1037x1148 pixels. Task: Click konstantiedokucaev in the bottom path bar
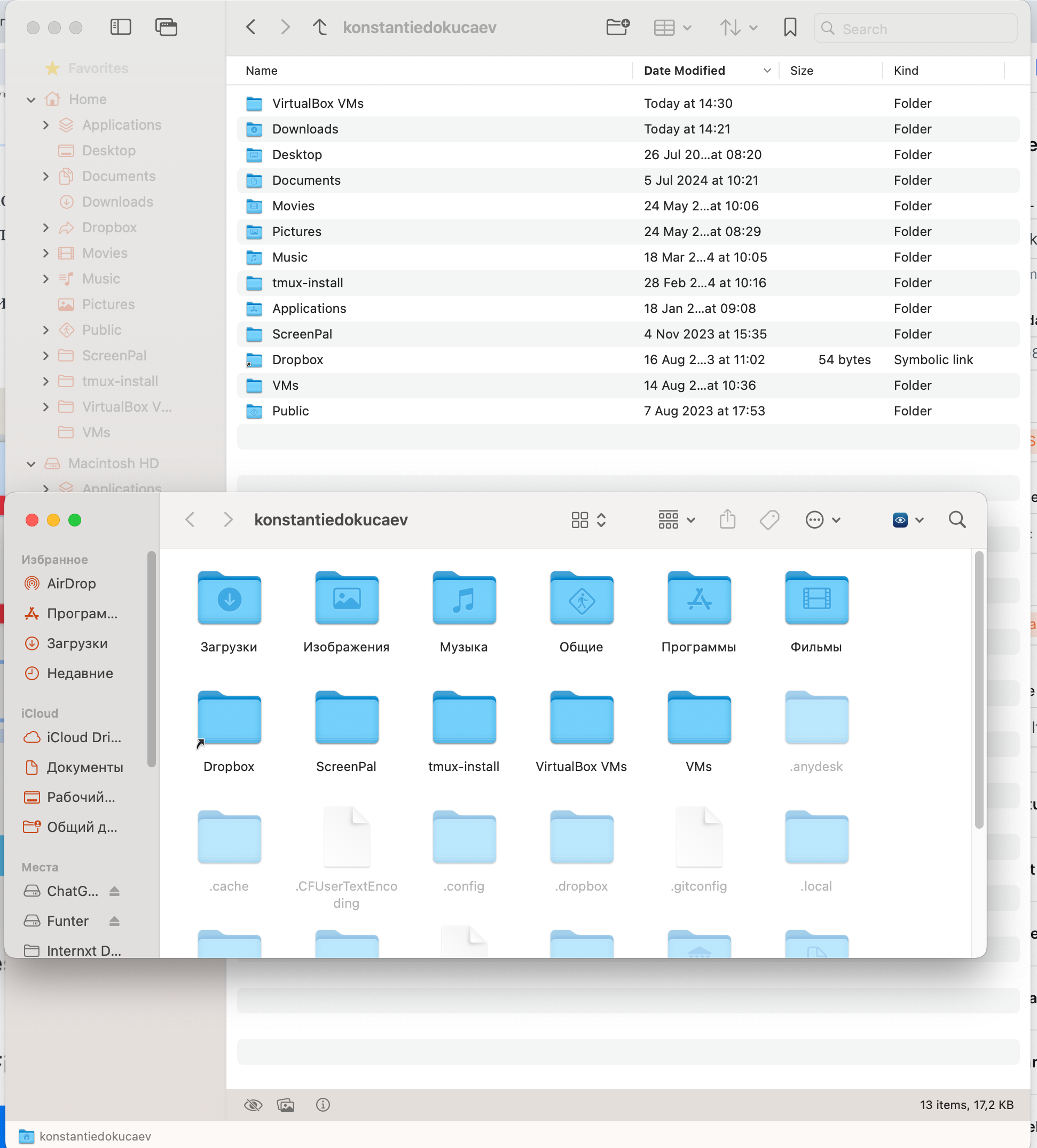pyautogui.click(x=95, y=1136)
